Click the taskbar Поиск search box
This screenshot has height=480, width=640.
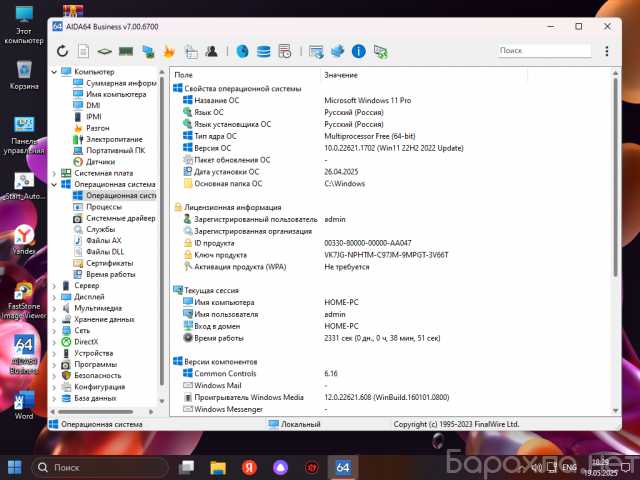pos(100,467)
